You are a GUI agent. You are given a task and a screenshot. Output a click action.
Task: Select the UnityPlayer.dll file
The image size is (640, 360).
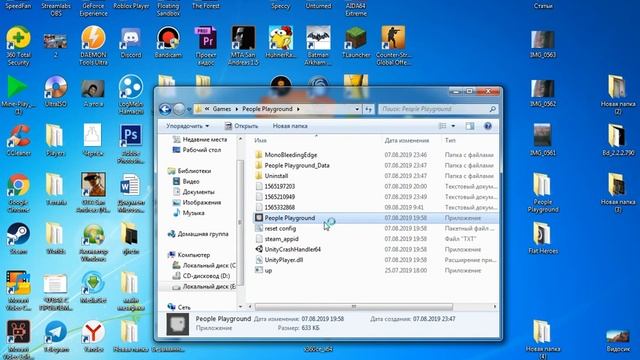tap(279, 260)
